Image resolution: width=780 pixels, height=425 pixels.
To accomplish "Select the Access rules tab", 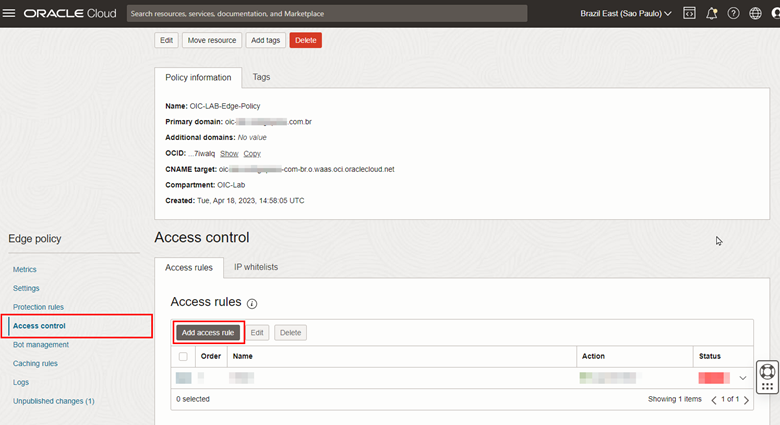I will tap(189, 268).
